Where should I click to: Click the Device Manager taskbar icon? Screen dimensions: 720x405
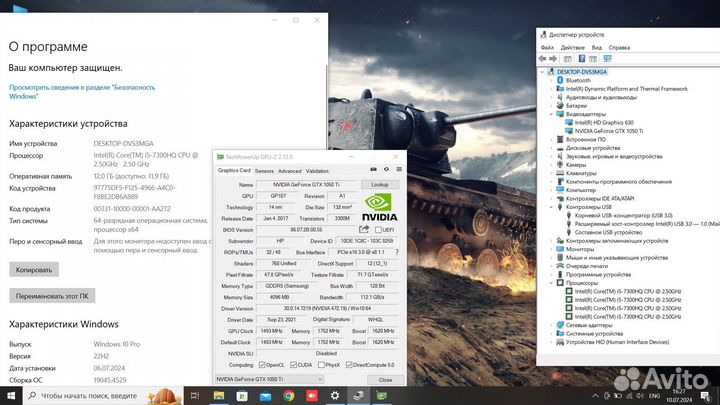tap(358, 395)
